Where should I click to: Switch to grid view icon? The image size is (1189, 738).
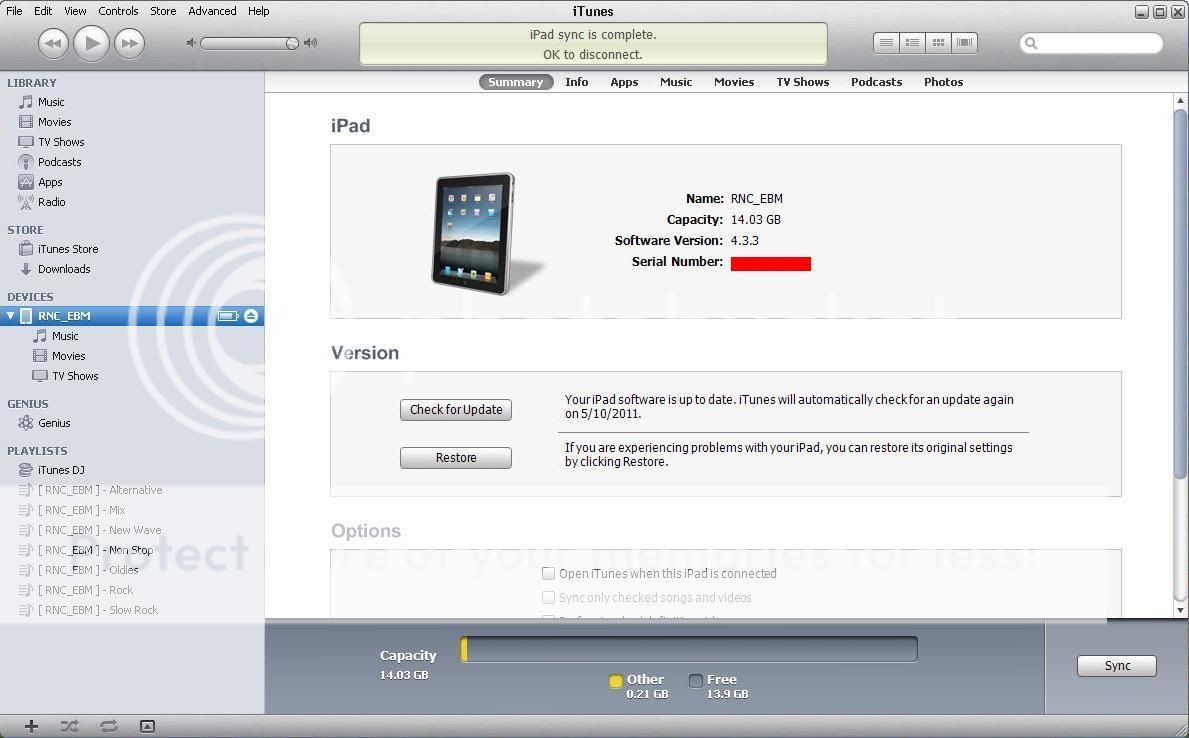coord(938,43)
